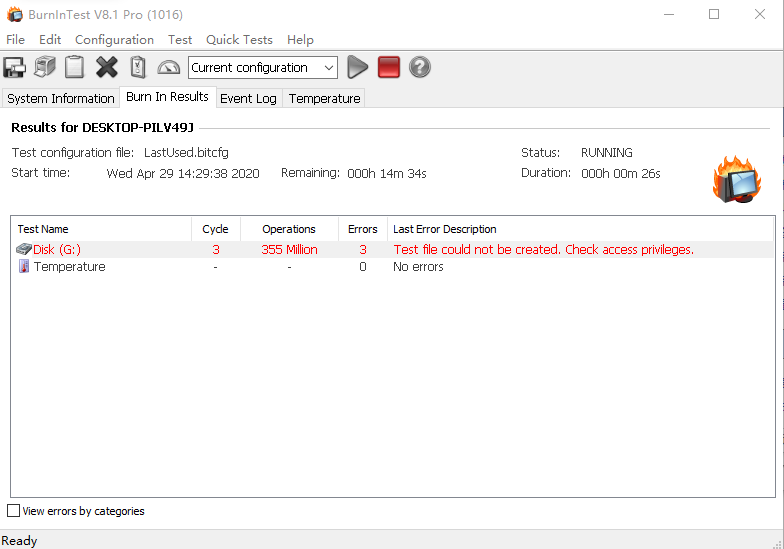Click the Disk (G:) drive icon

coord(24,249)
